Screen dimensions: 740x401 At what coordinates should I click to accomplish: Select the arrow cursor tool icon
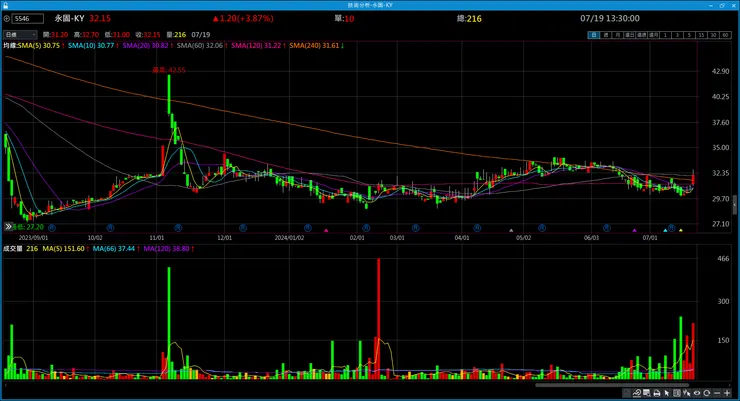tap(667, 393)
